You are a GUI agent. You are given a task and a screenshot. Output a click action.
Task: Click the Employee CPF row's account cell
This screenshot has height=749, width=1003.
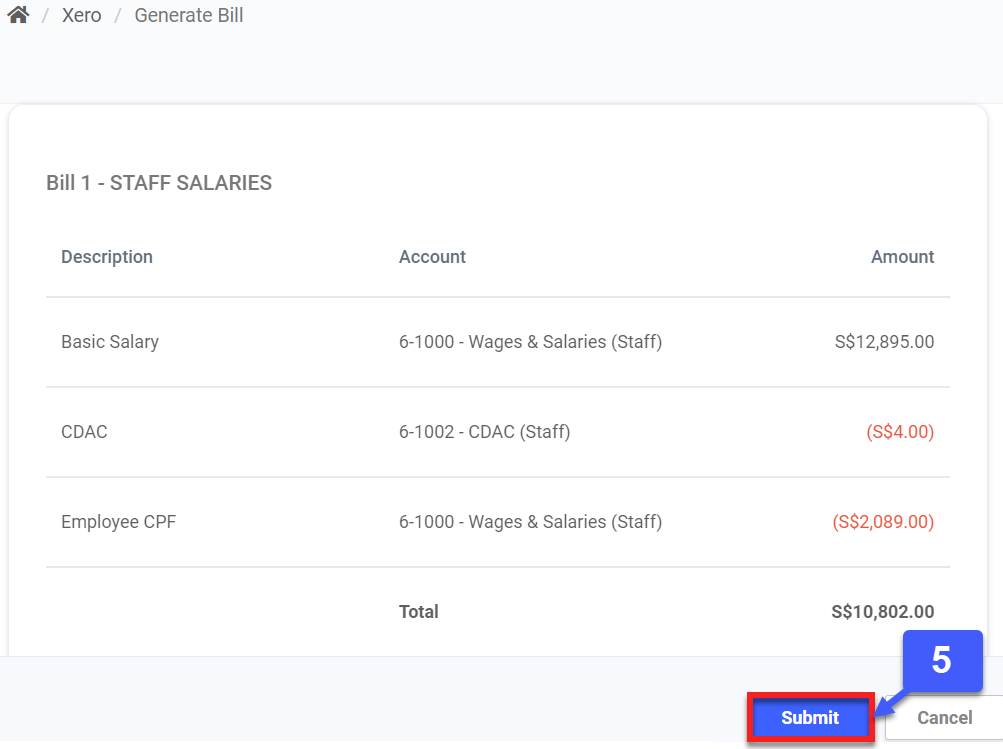pyautogui.click(x=530, y=522)
